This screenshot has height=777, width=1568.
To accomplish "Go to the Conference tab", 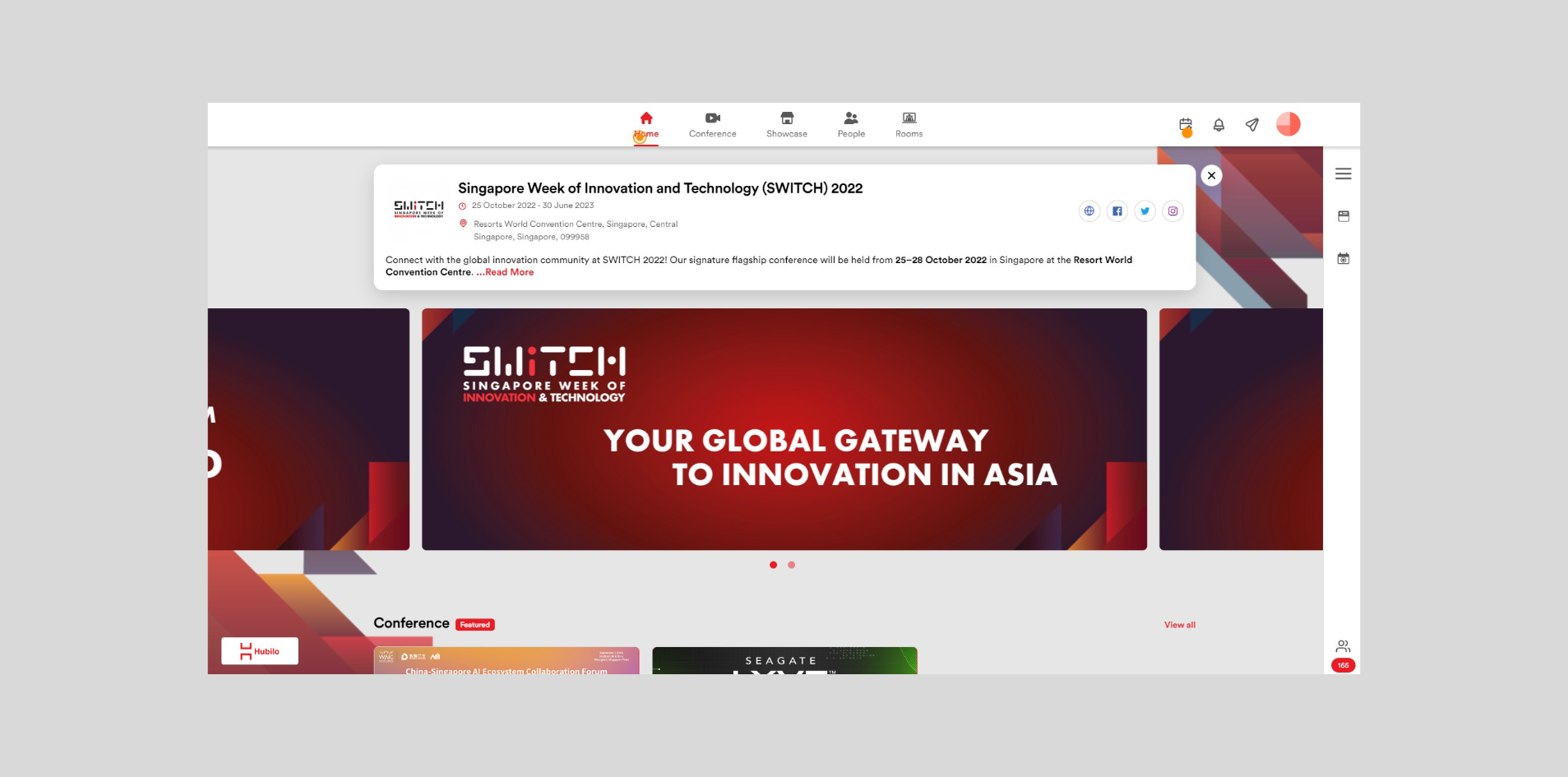I will (x=712, y=125).
